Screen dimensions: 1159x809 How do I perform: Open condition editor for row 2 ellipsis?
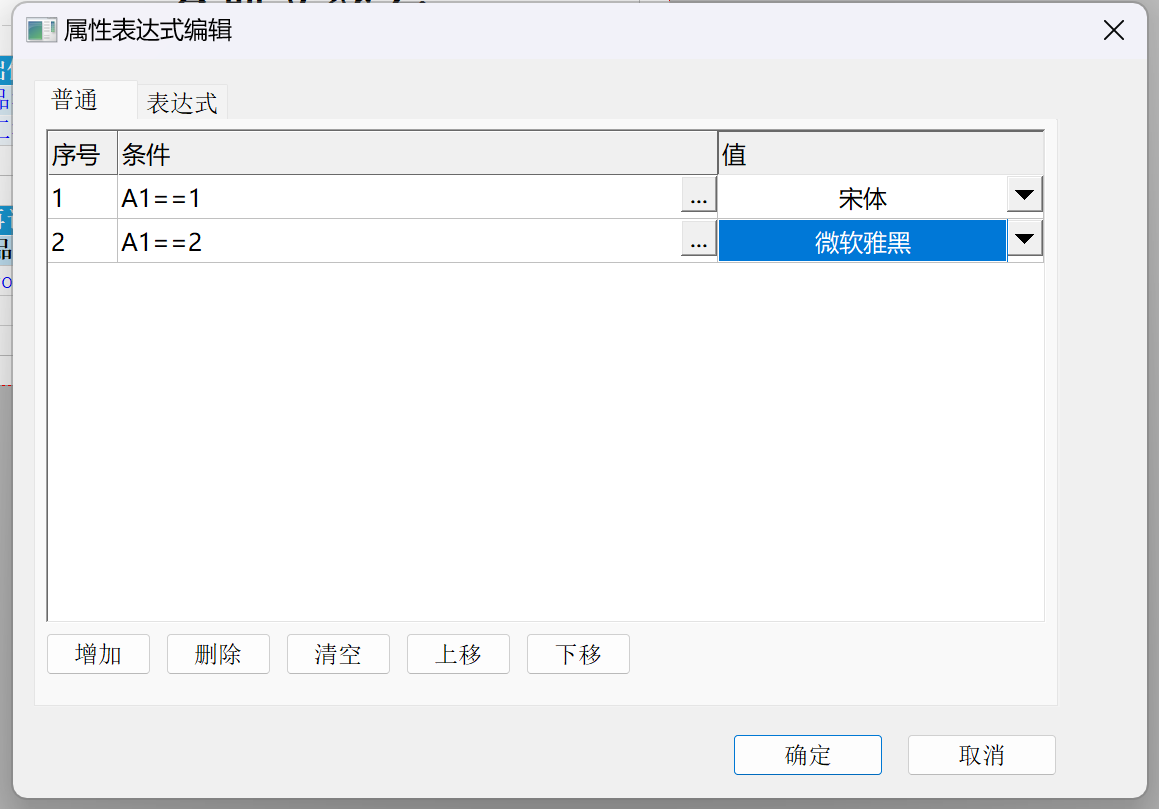(x=698, y=241)
